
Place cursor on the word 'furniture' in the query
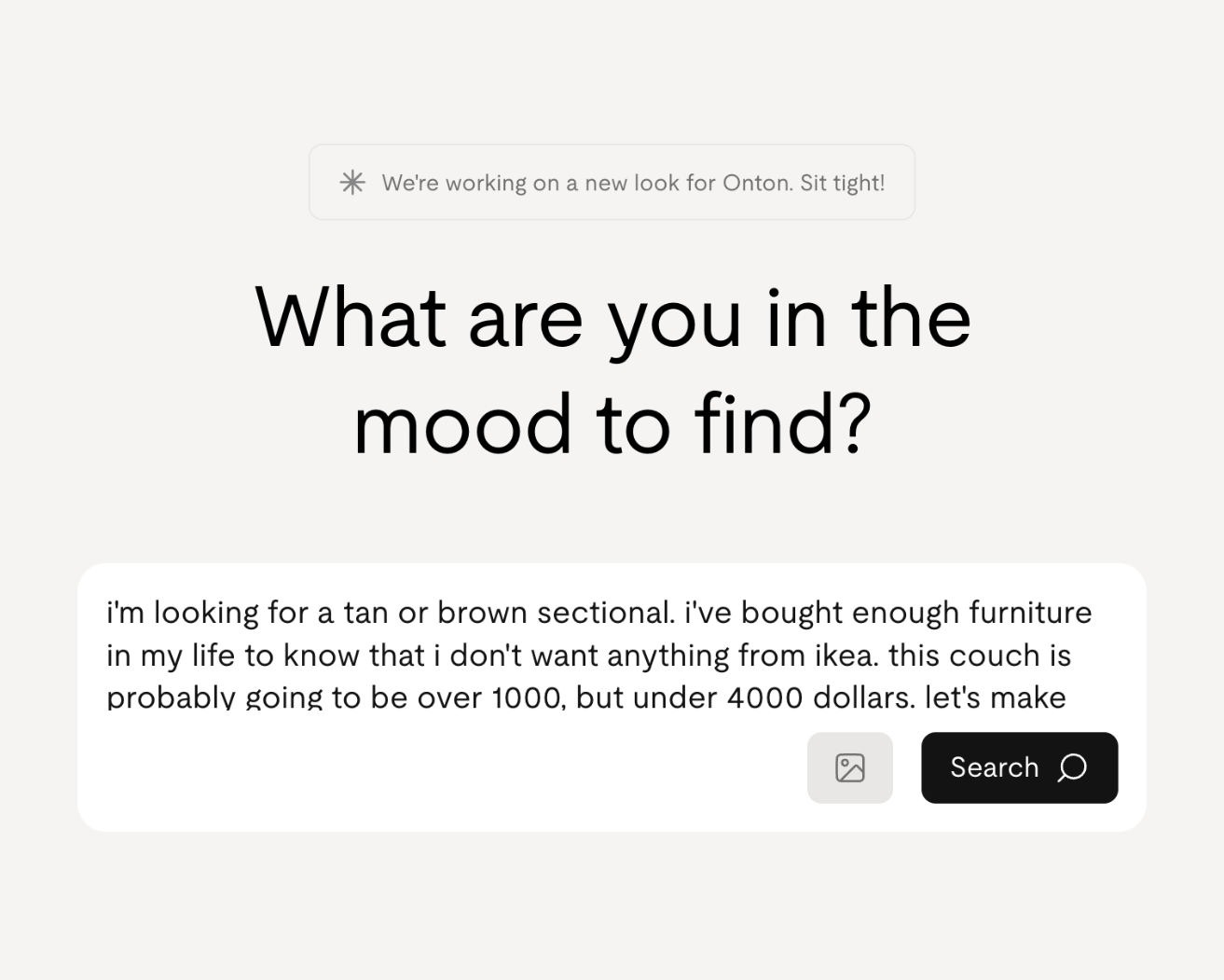coord(1030,613)
